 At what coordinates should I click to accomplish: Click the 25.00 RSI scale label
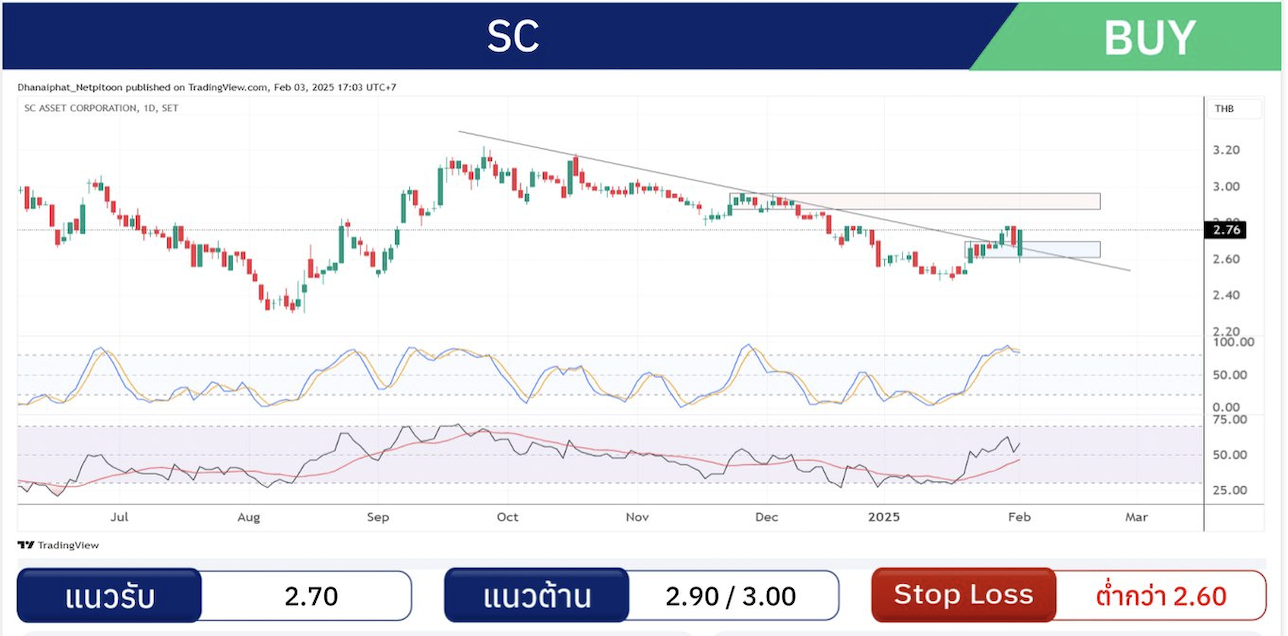(x=1229, y=491)
